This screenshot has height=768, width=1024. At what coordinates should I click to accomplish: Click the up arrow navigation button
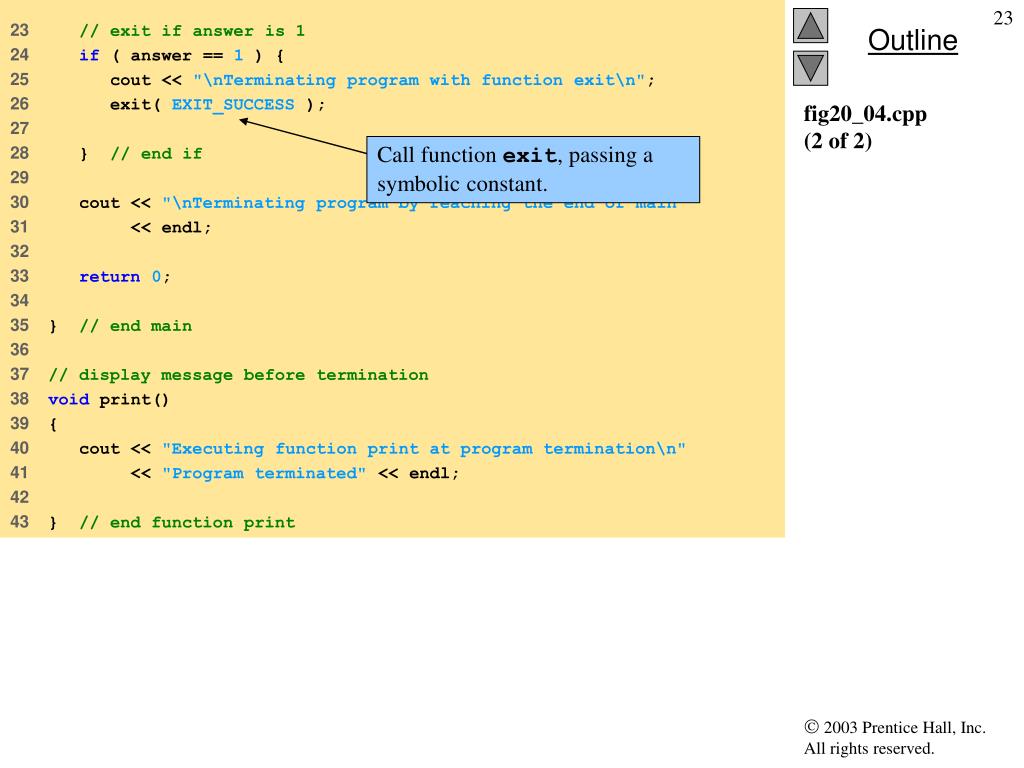pyautogui.click(x=810, y=25)
